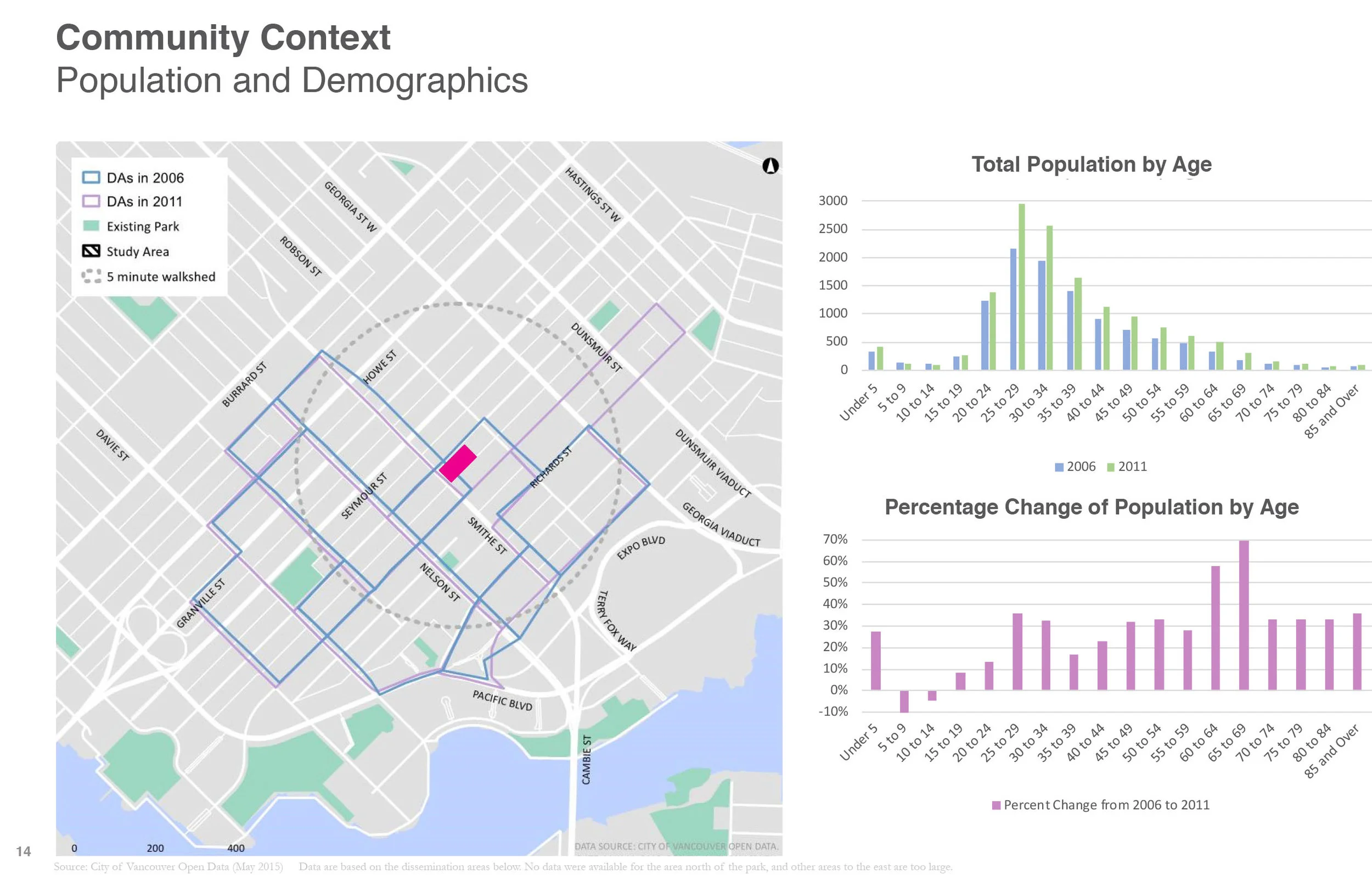
Task: Click the 5 minute walkshed legend icon
Action: (91, 277)
